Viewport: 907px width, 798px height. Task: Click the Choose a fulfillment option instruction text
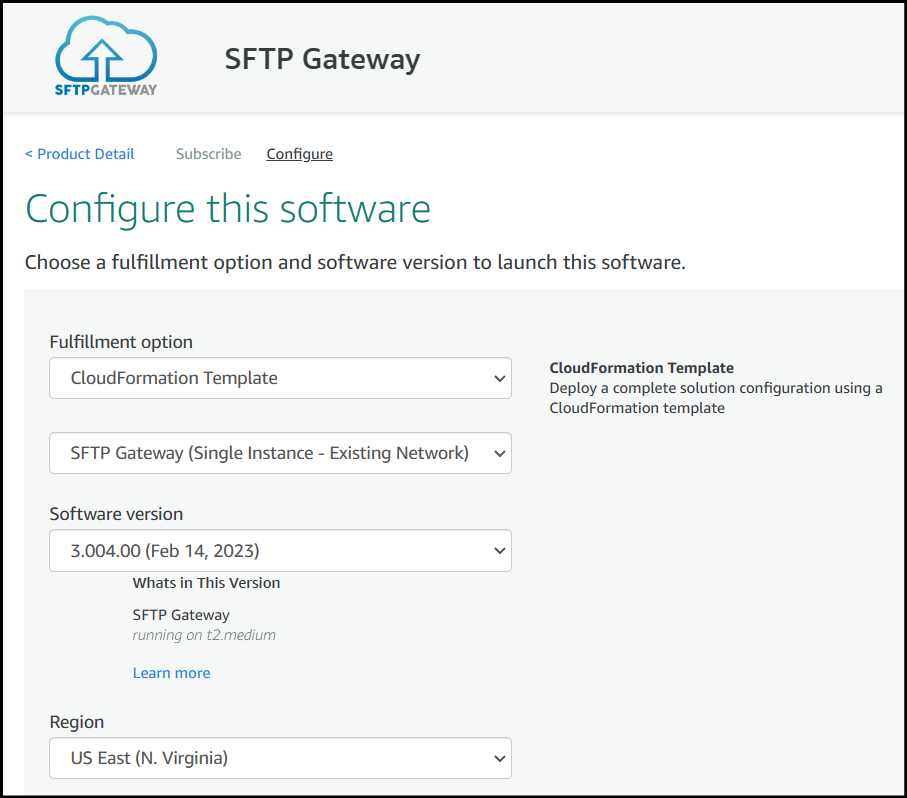[355, 263]
